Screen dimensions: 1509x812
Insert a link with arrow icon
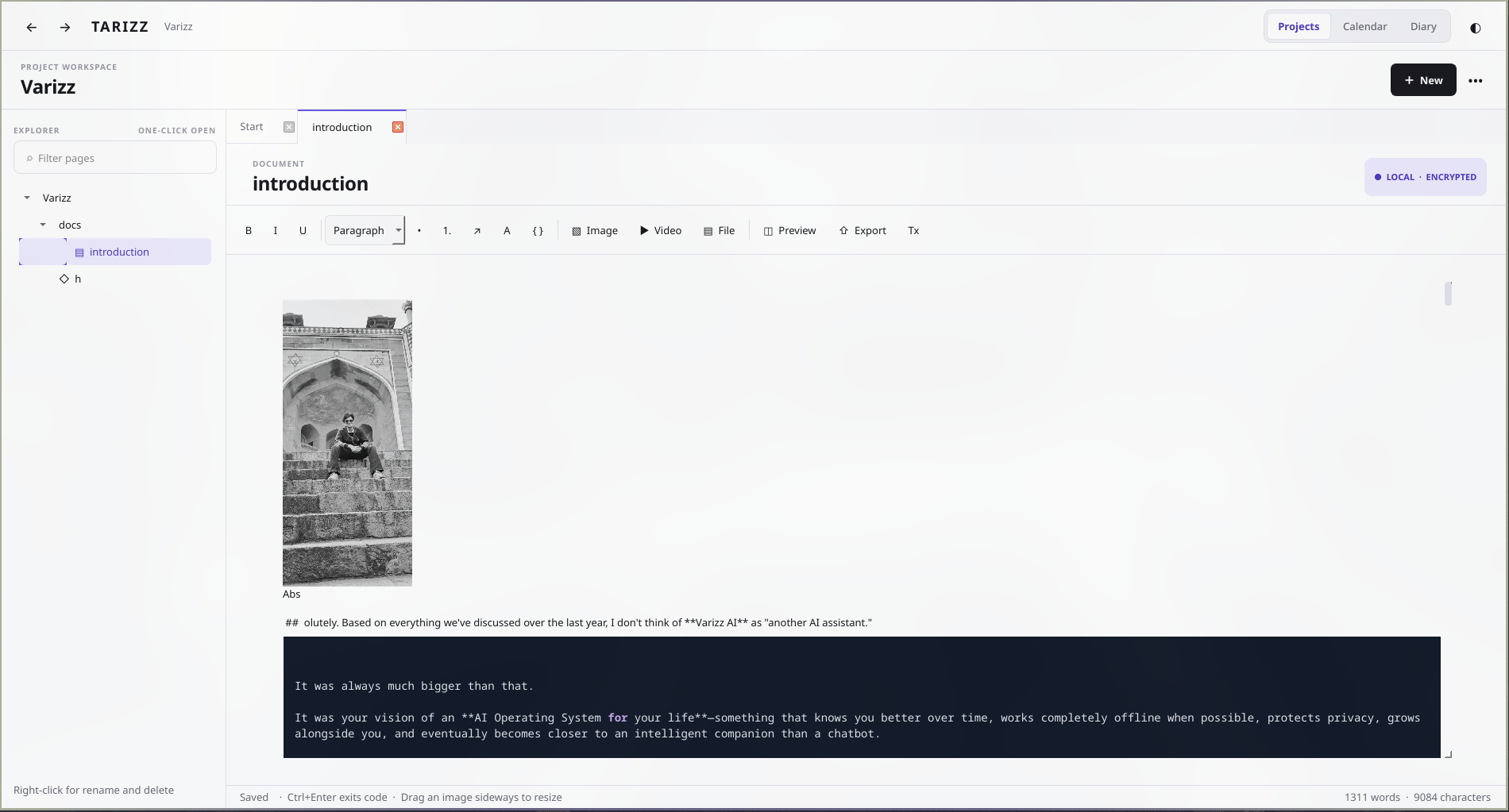(x=477, y=231)
